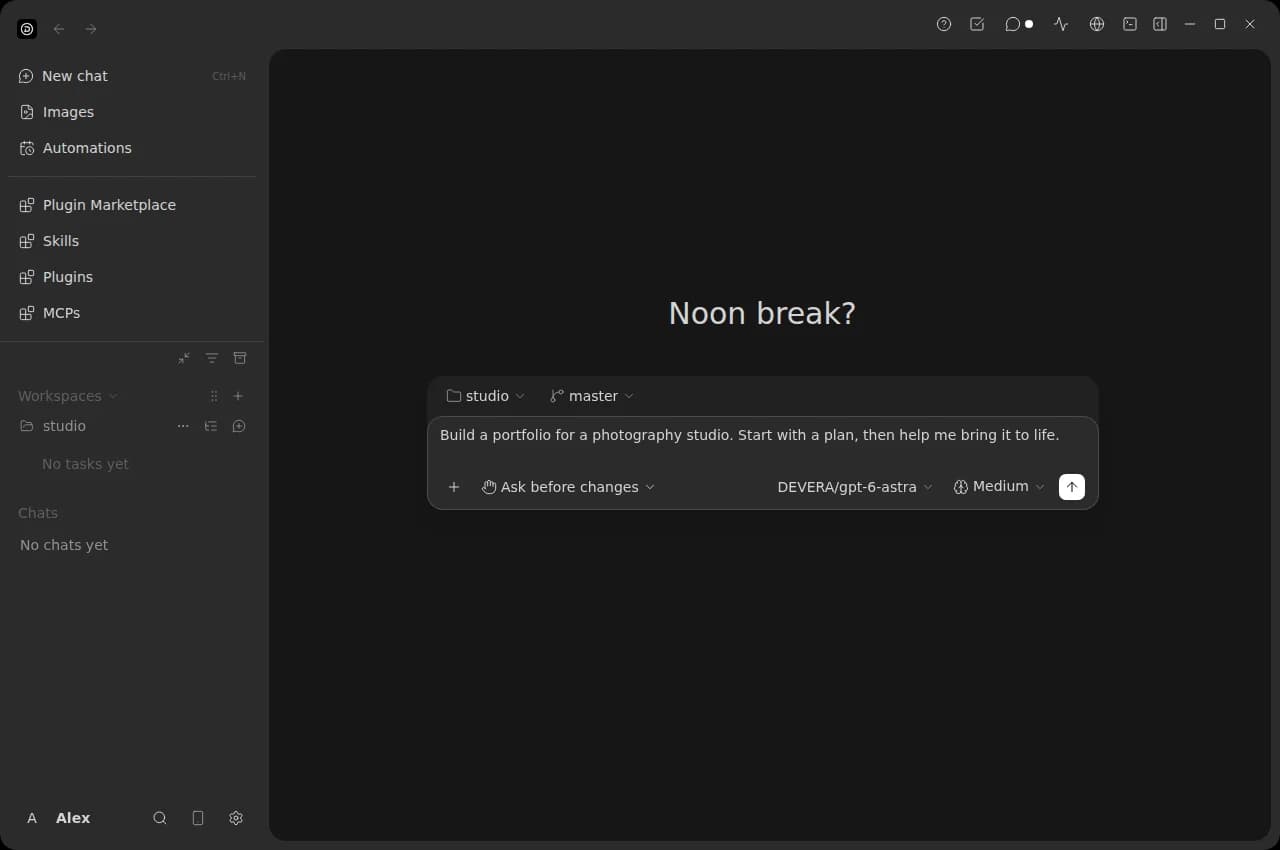Start a New chat

[132, 76]
